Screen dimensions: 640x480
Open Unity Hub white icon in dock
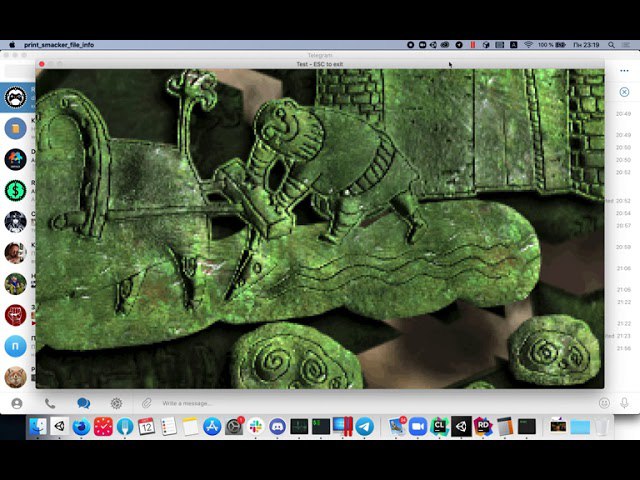click(60, 427)
